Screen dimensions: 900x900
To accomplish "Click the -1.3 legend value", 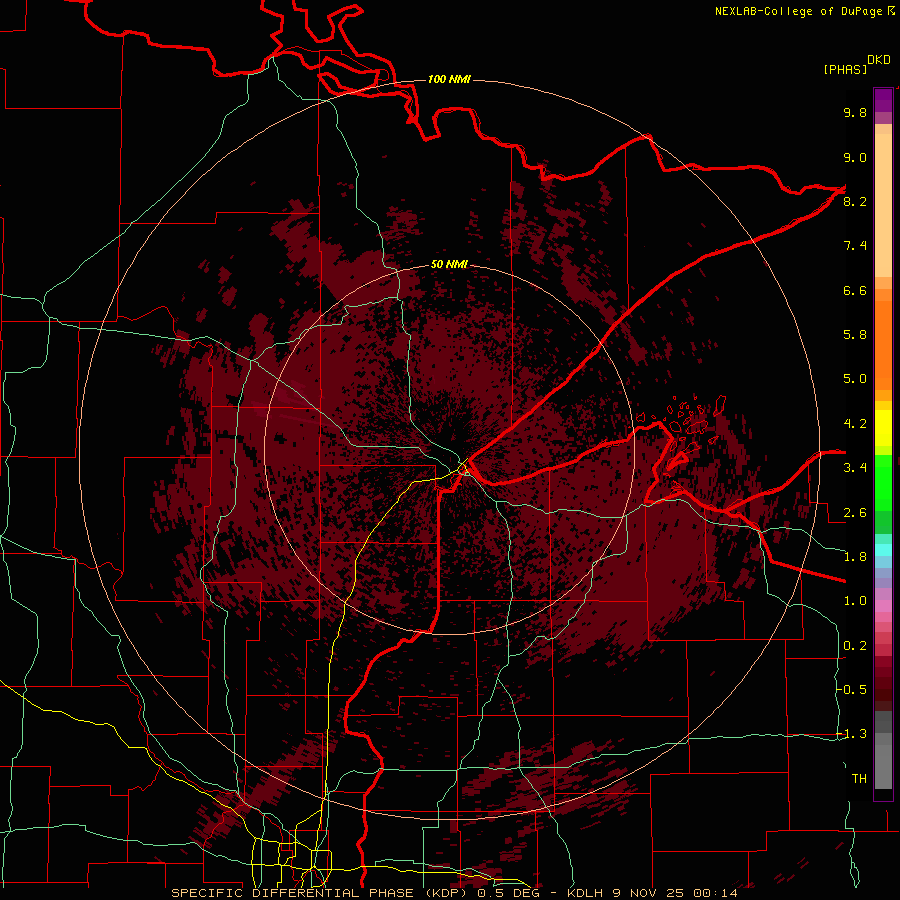I will coord(852,734).
